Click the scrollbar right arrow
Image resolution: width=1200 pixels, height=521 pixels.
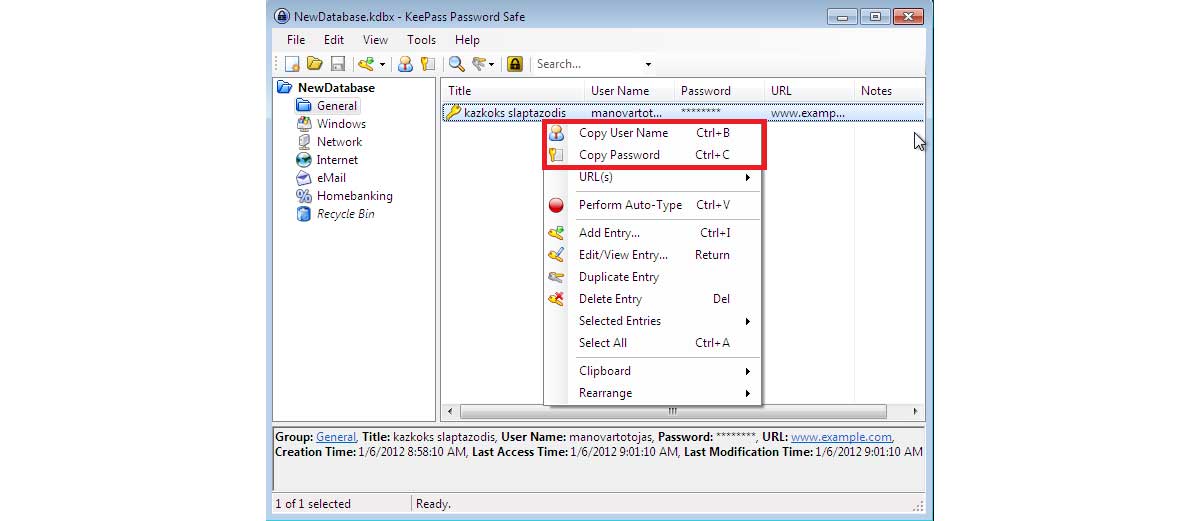click(x=914, y=411)
